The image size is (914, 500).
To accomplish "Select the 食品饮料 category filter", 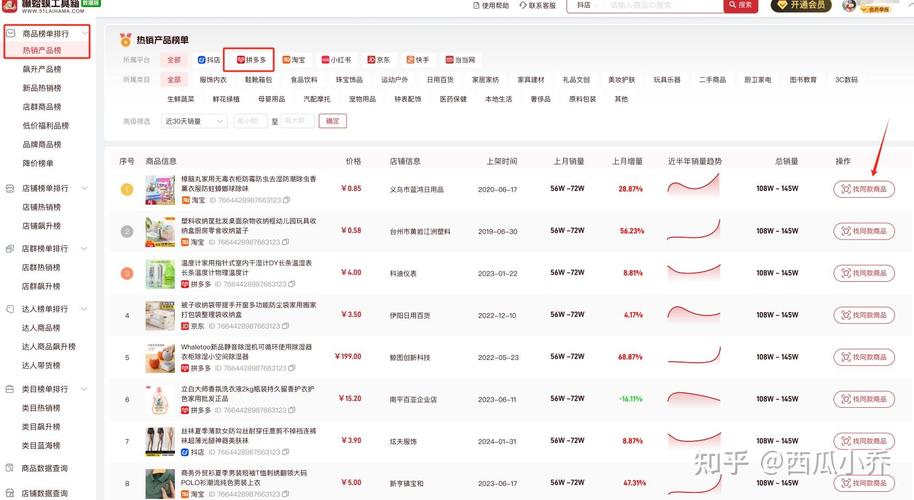I will 304,80.
